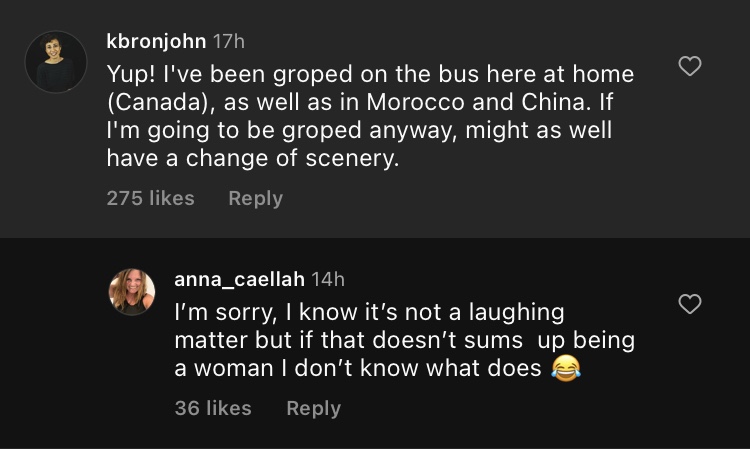This screenshot has height=449, width=750.
Task: Reply to kbronjohn's comment
Action: tap(255, 198)
